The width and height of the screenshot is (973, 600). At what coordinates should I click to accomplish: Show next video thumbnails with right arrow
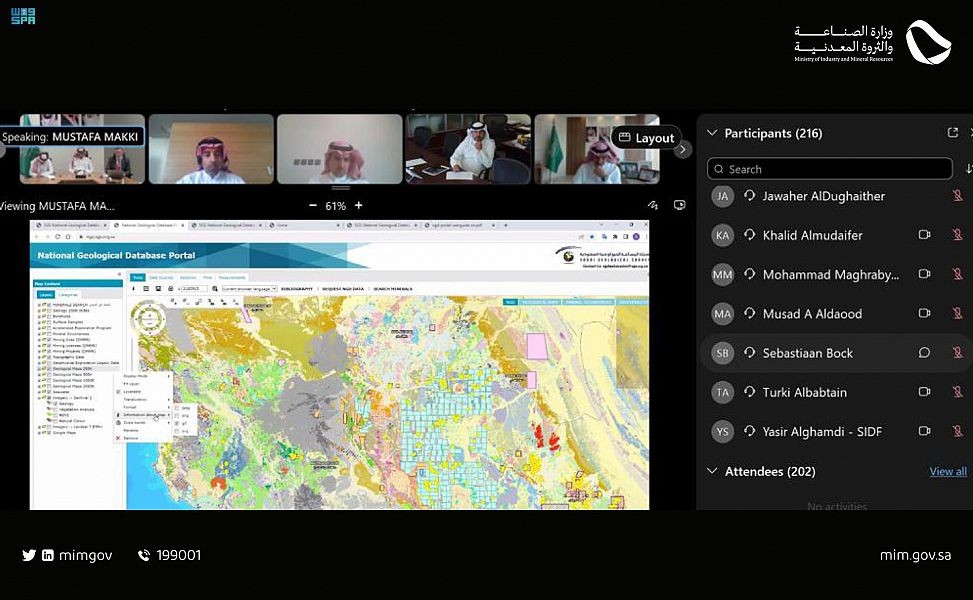(x=683, y=150)
